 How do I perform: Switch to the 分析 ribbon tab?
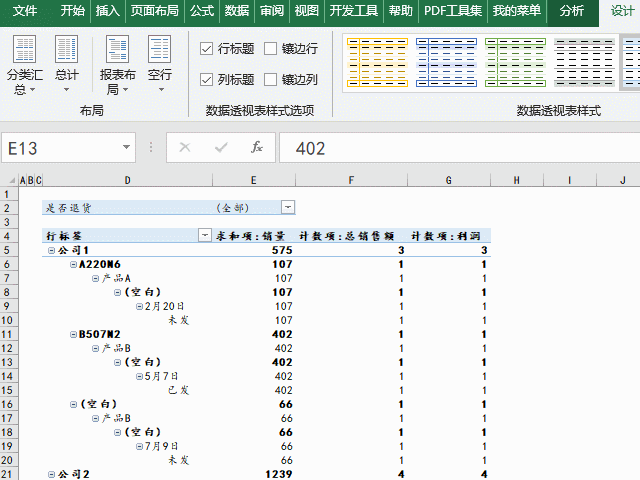point(572,11)
